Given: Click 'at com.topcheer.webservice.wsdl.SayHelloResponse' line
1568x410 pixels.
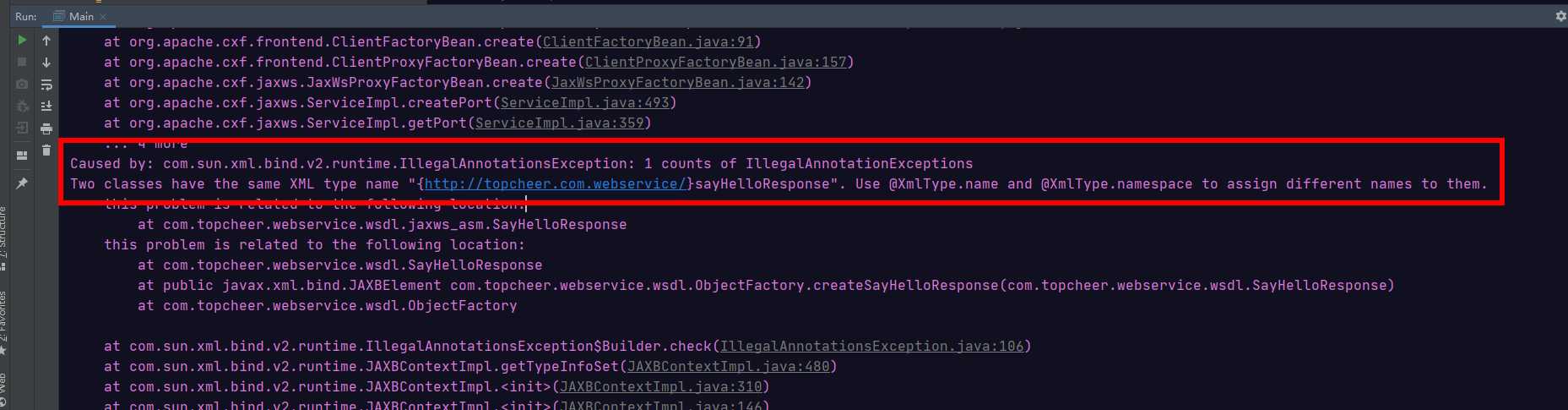Looking at the screenshot, I should pos(339,265).
